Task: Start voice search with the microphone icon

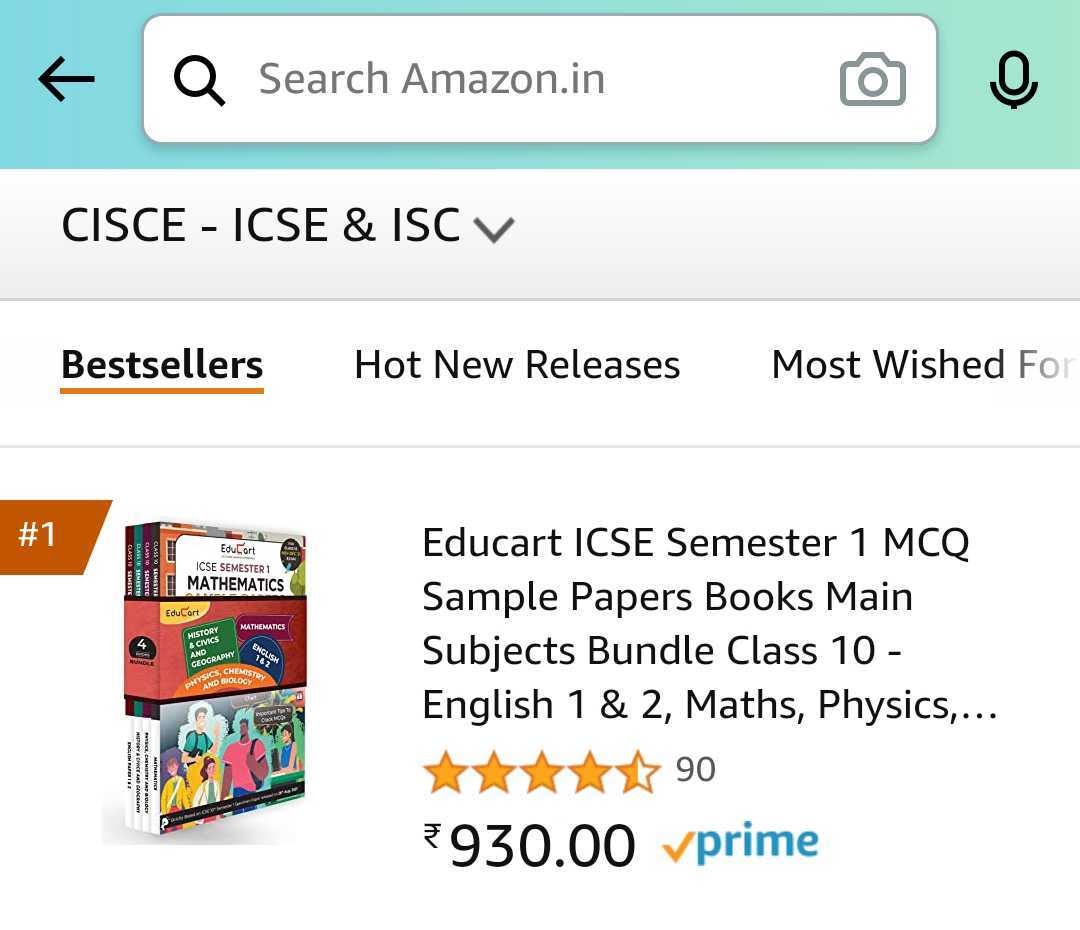Action: 1013,80
